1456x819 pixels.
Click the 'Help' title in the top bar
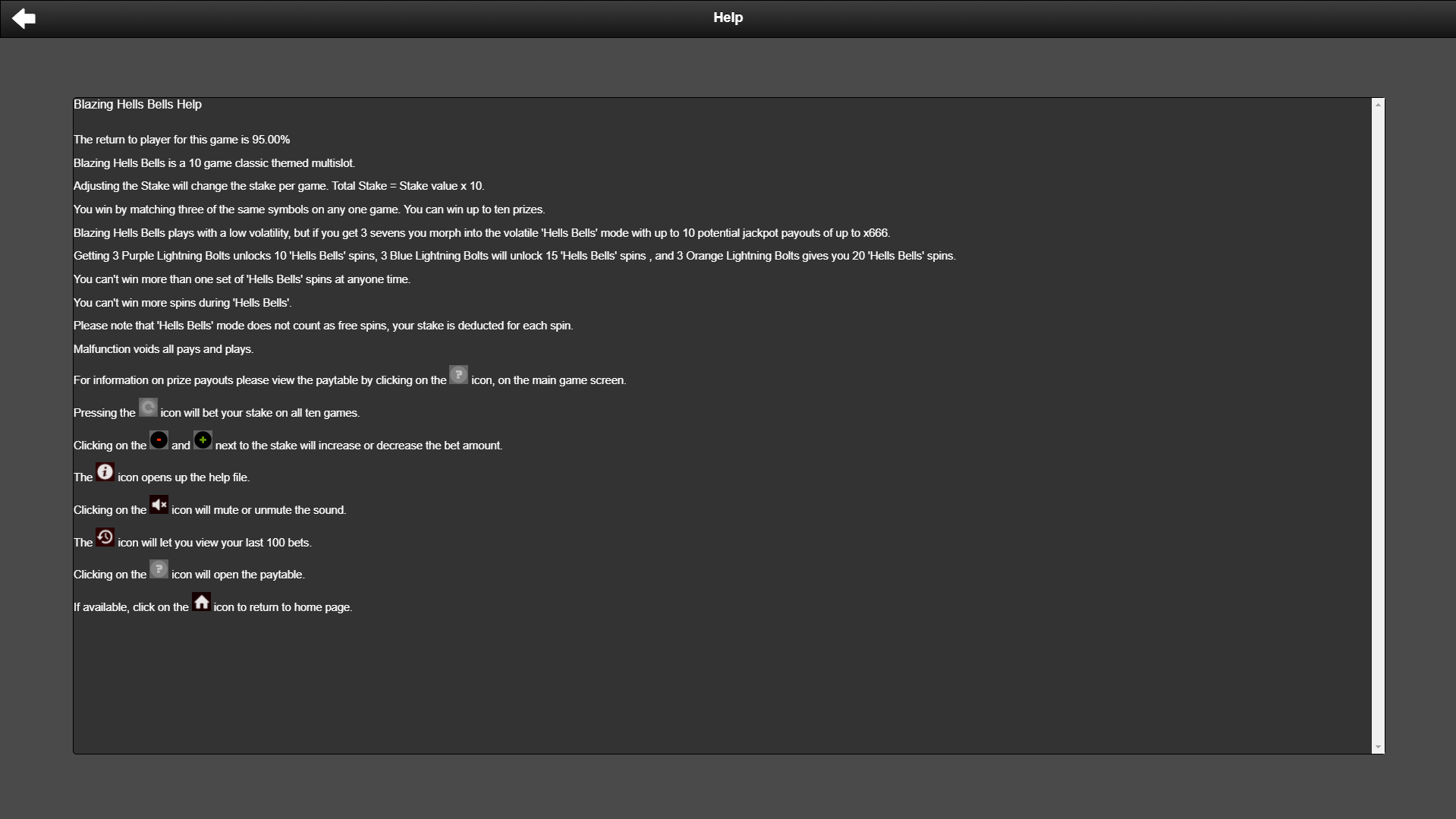(728, 17)
